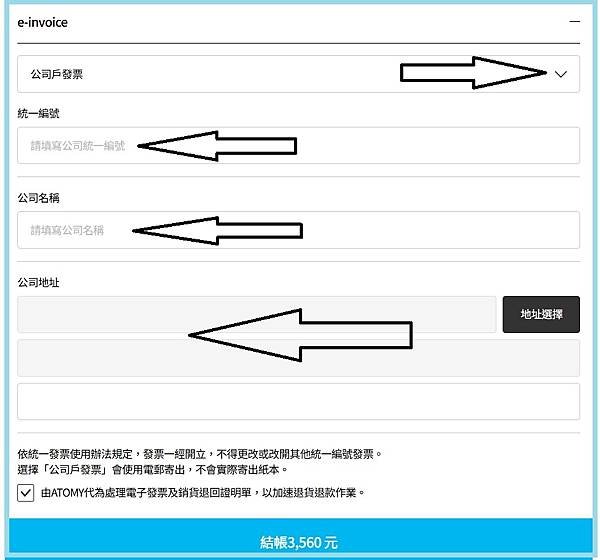Toggle the ATOMY e-invoice consent checkbox
The width and height of the screenshot is (600, 560).
(26, 493)
